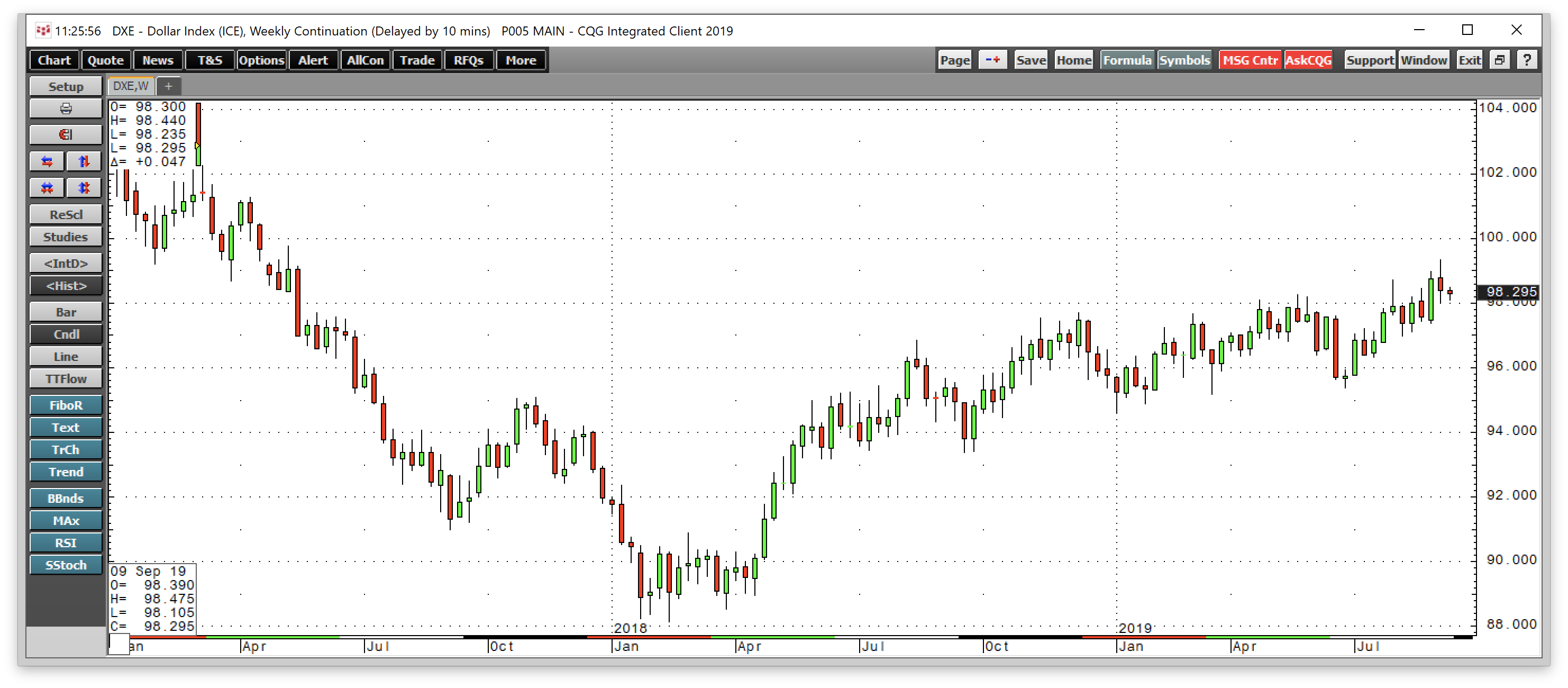This screenshot has height=688, width=1568.
Task: Open the Options view
Action: (261, 60)
